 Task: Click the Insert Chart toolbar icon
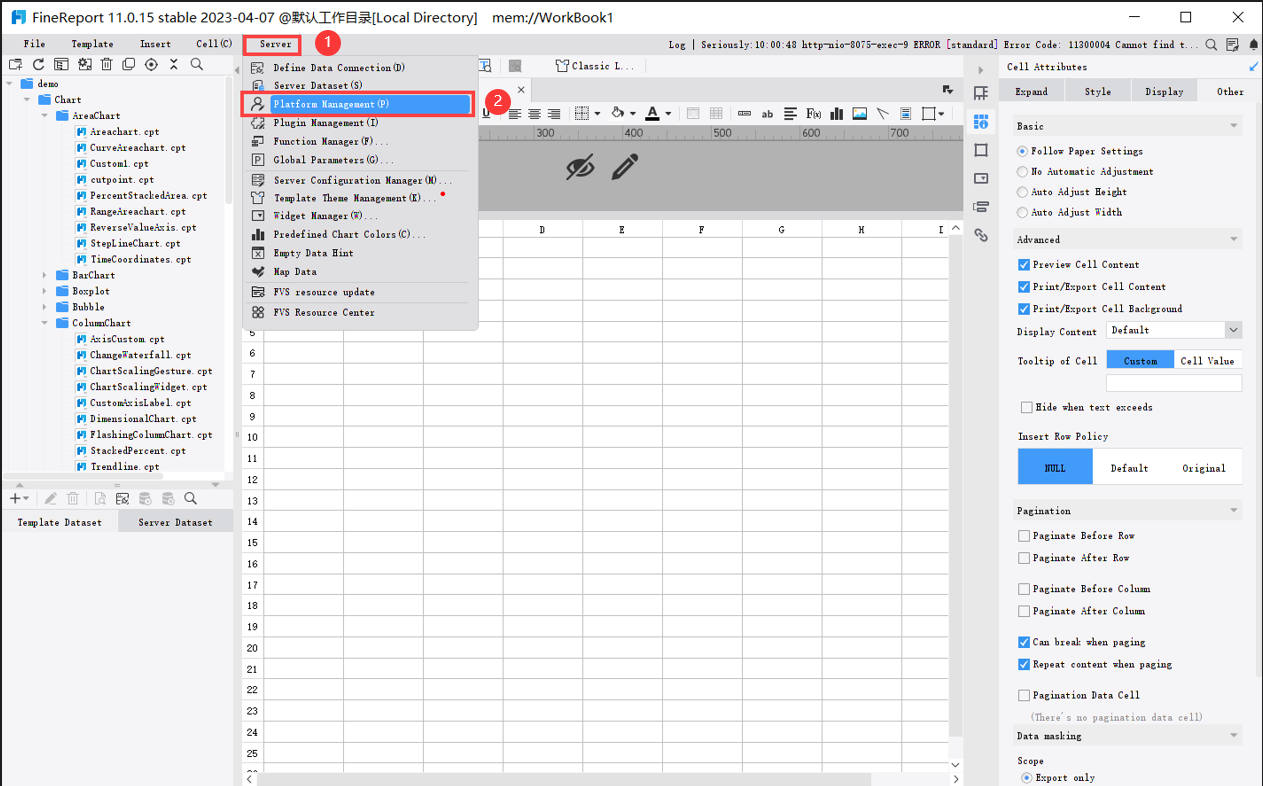[x=836, y=113]
